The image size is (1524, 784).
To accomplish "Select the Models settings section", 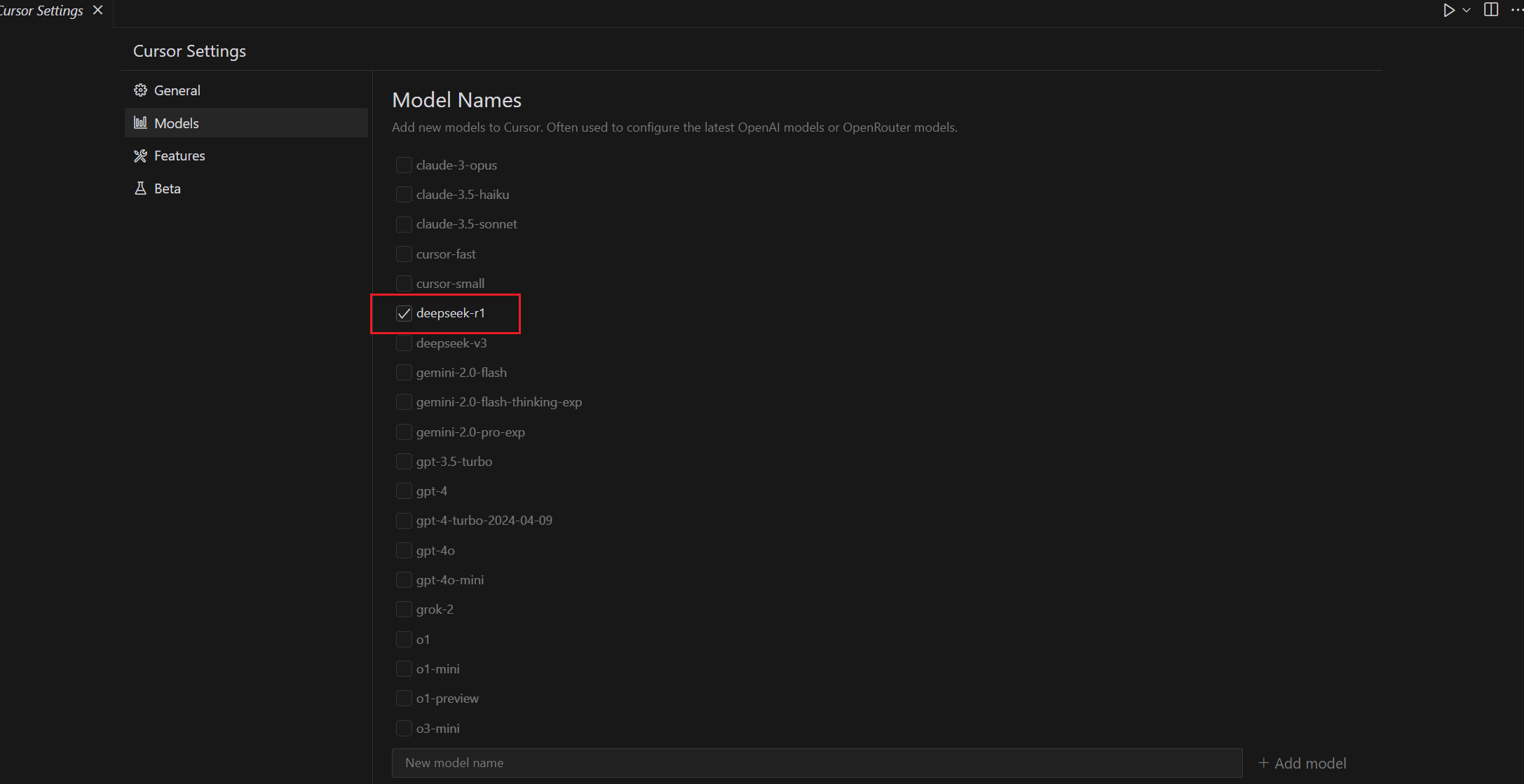I will click(x=246, y=123).
